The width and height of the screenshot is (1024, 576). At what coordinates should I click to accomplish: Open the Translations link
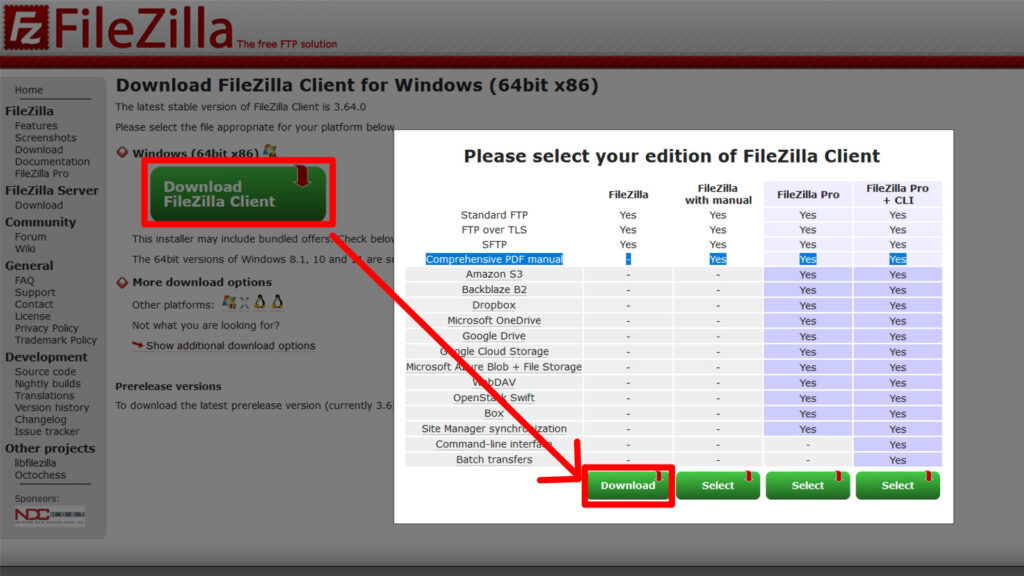pyautogui.click(x=44, y=396)
